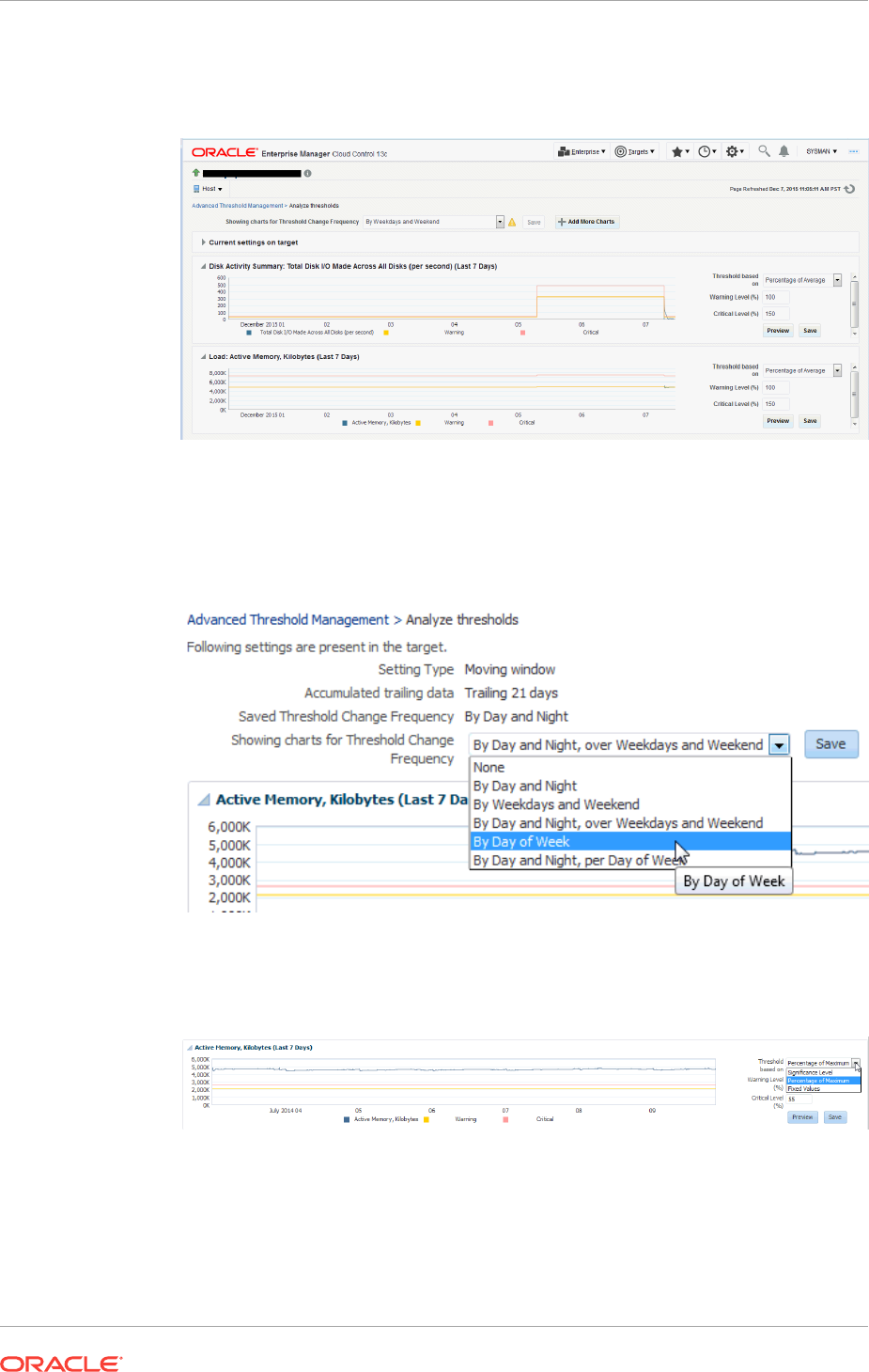869x1372 pixels.
Task: Select Percentage of Maximum in the open list
Action: [x=823, y=1081]
